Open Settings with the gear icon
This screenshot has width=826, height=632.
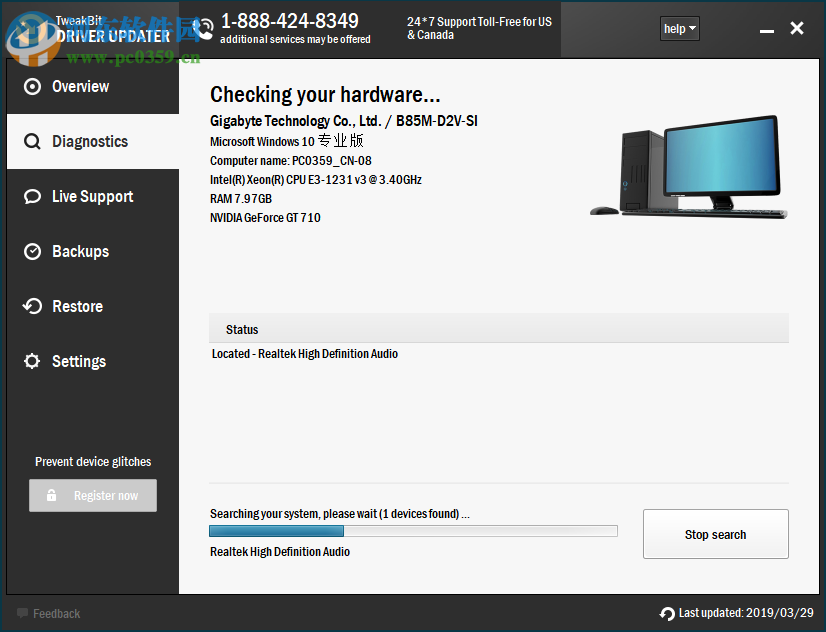coord(31,361)
